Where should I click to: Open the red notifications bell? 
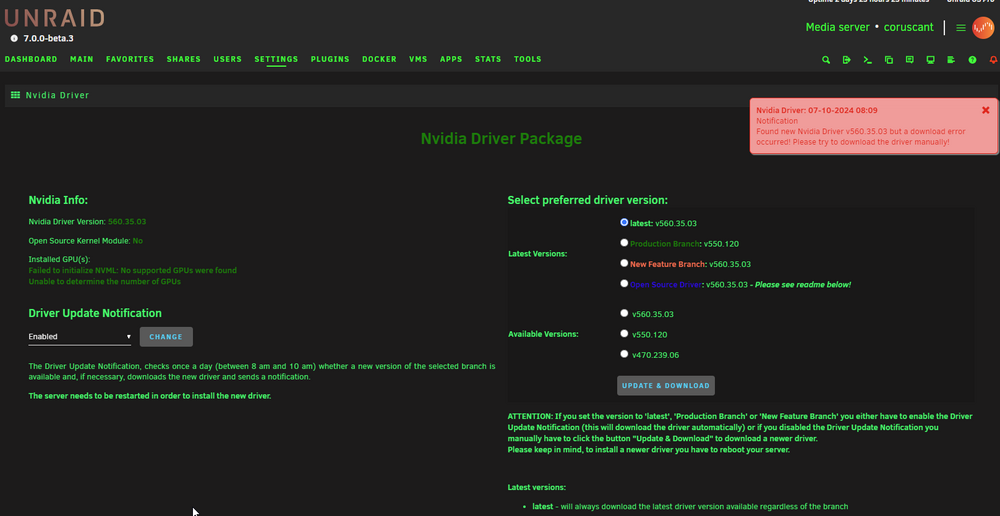click(993, 60)
